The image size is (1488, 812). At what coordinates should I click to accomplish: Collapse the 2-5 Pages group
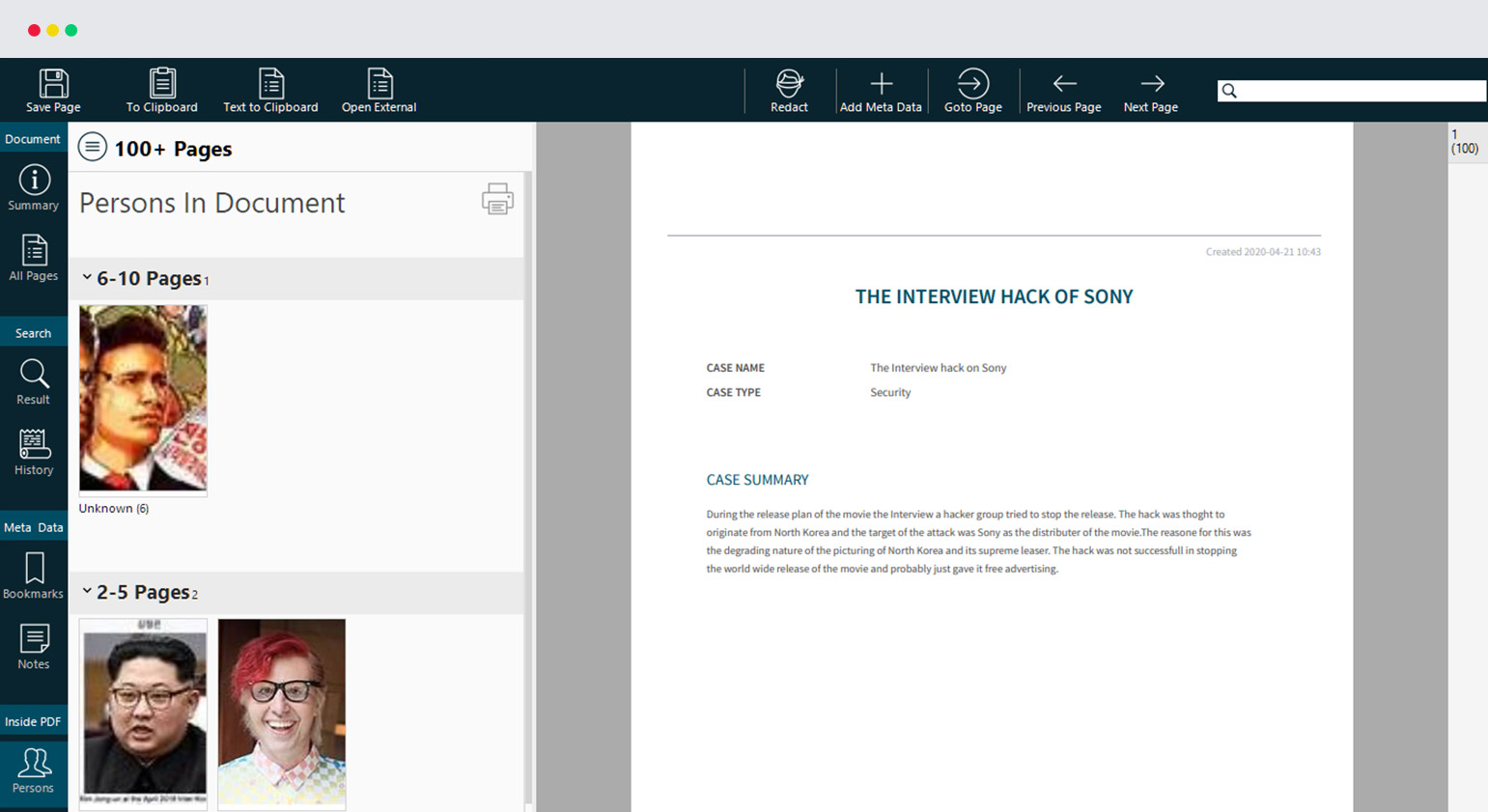[87, 591]
